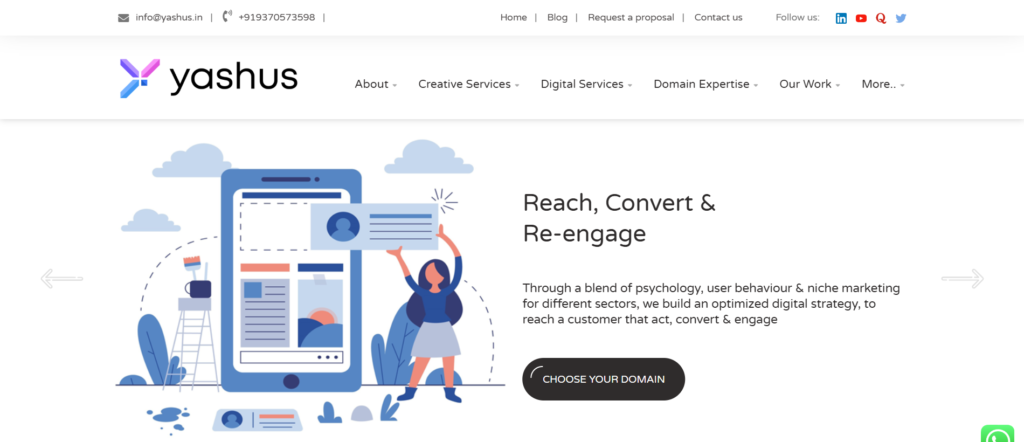Click the phone call icon
This screenshot has width=1024, height=442.
(227, 17)
